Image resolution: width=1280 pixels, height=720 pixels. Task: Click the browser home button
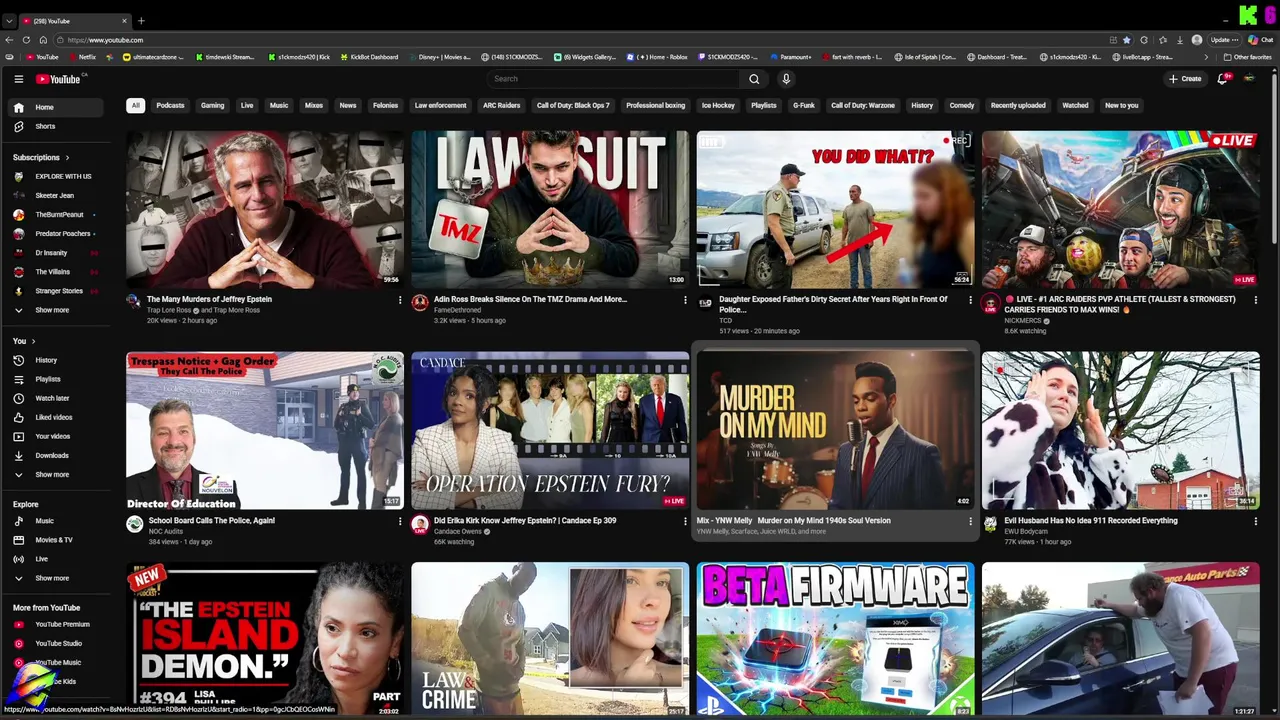[x=43, y=40]
